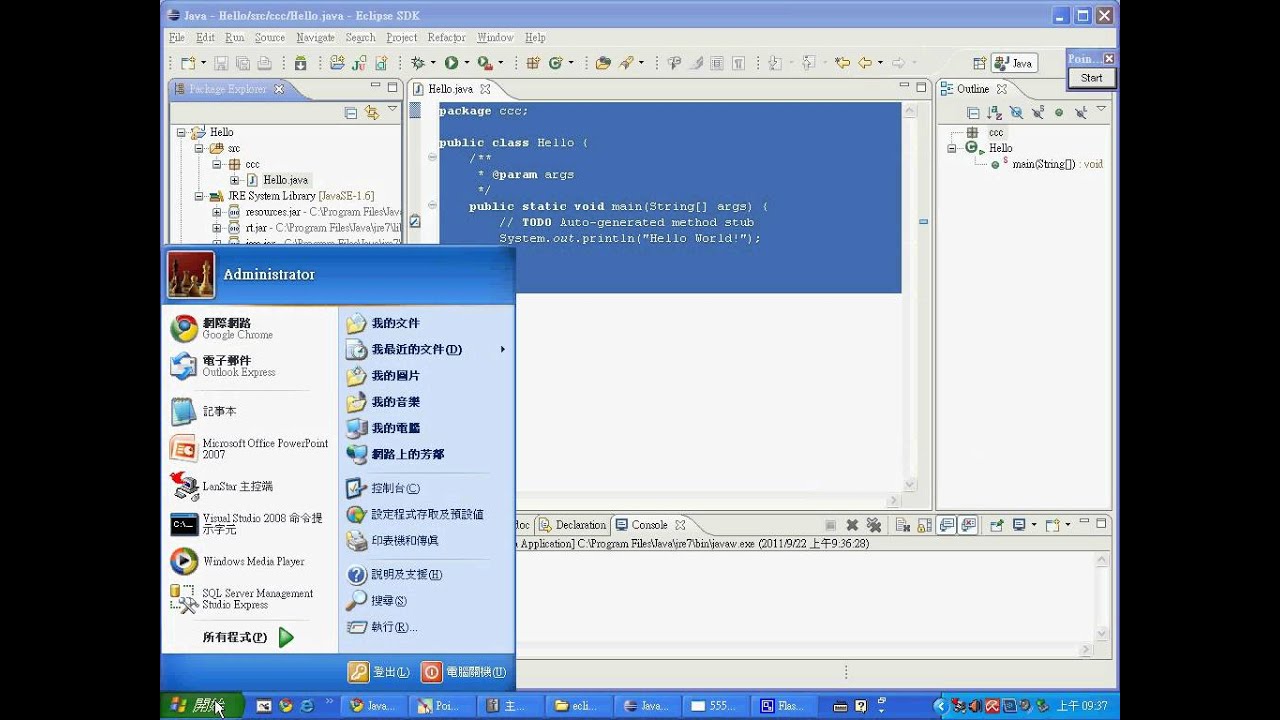This screenshot has height=720, width=1280.
Task: Toggle Show Console on standard error change
Action: [x=966, y=524]
